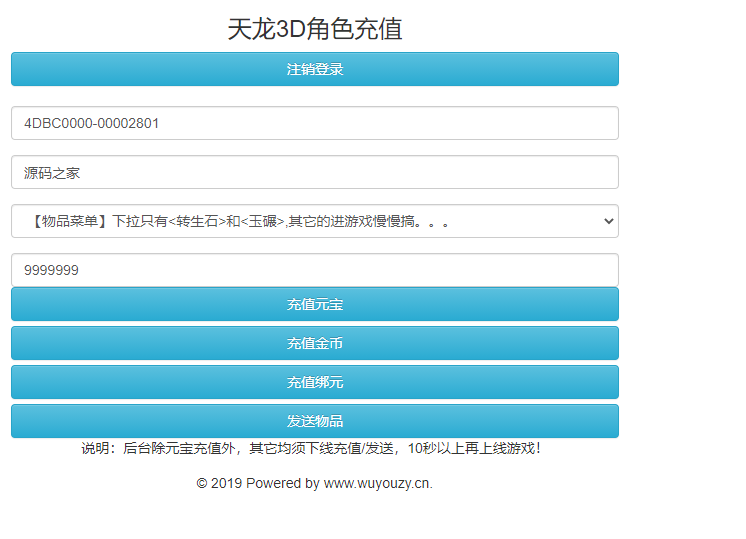Viewport: 746px width, 539px height.
Task: Click the footer text www.wuyouzy.cn
Action: [x=378, y=483]
